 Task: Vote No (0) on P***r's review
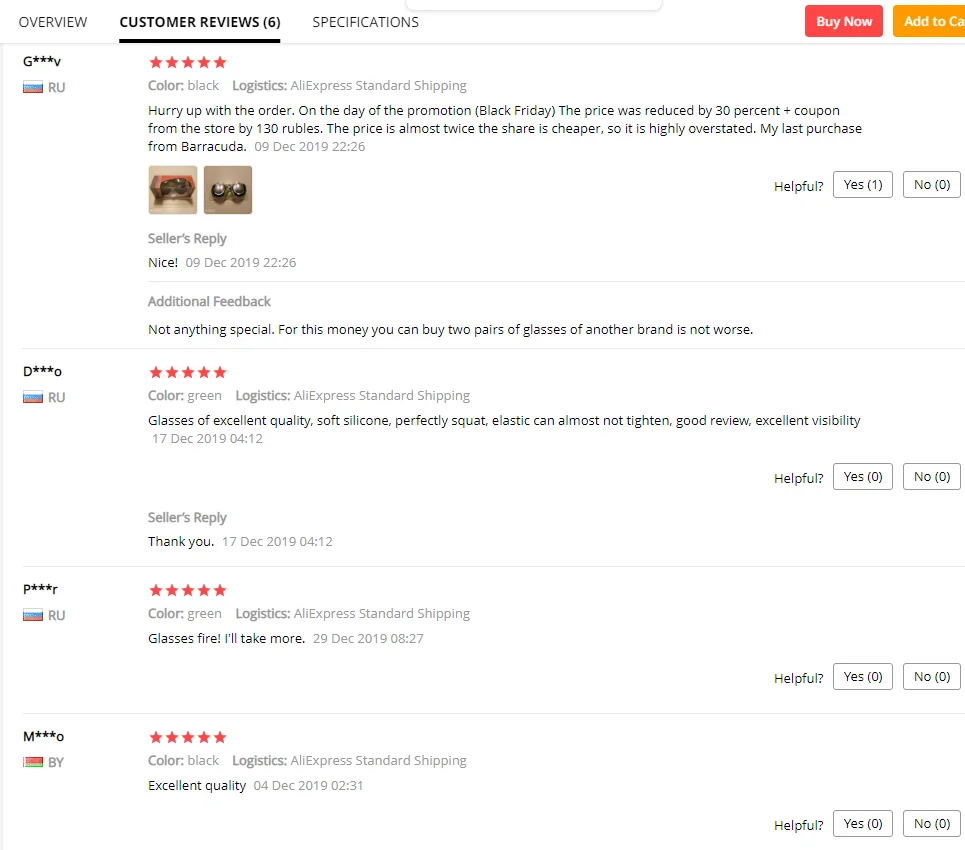[x=932, y=676]
